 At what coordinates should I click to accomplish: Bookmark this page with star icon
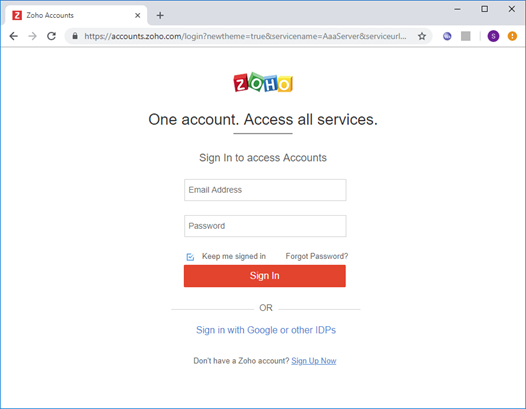pyautogui.click(x=422, y=36)
